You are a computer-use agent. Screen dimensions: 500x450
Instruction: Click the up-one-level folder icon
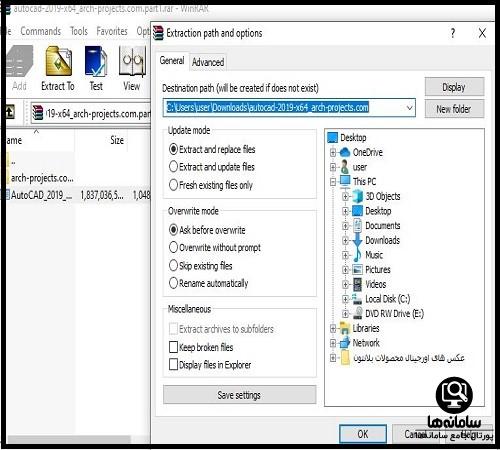[10, 112]
